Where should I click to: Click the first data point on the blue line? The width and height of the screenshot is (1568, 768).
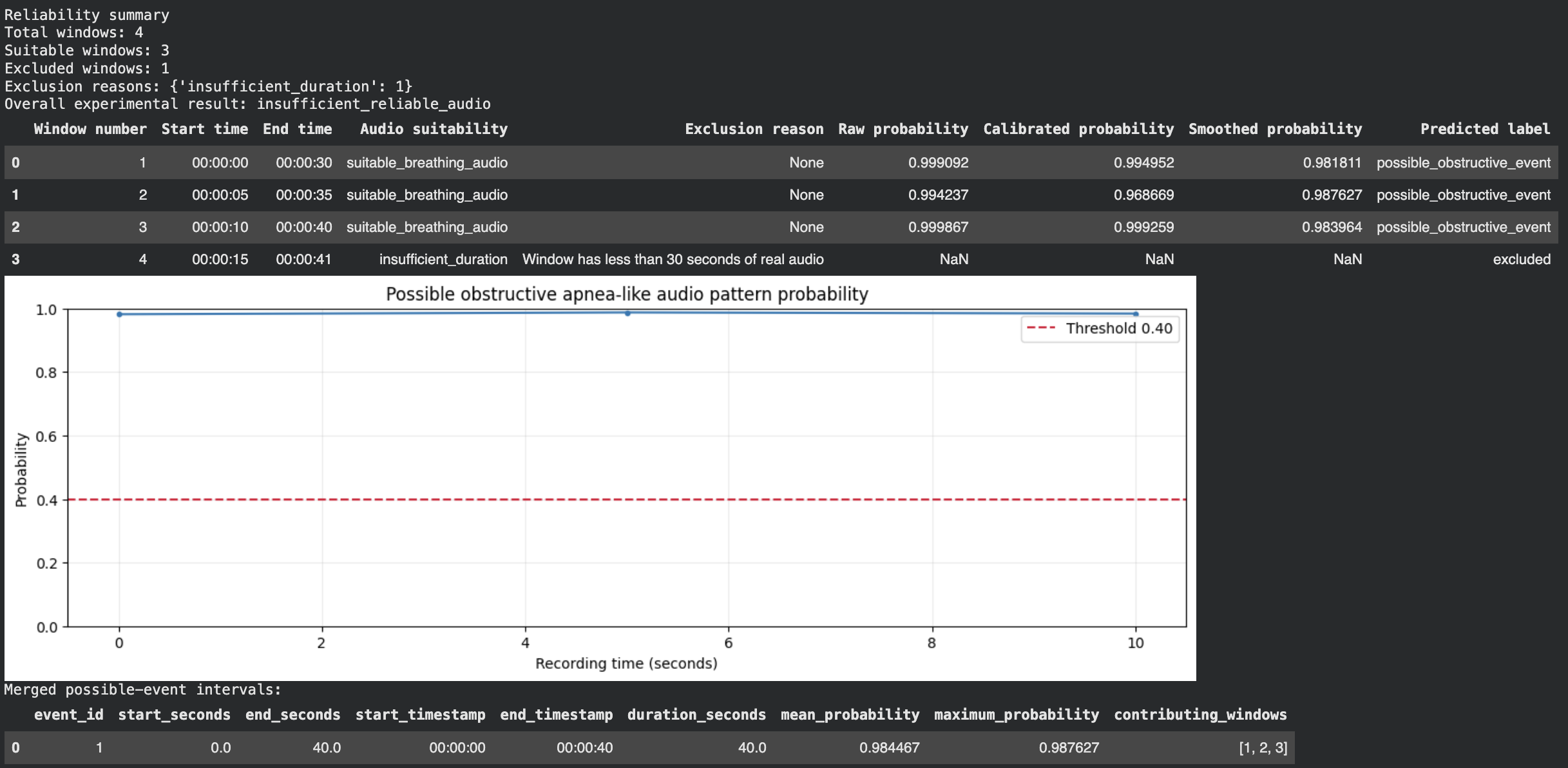[119, 314]
